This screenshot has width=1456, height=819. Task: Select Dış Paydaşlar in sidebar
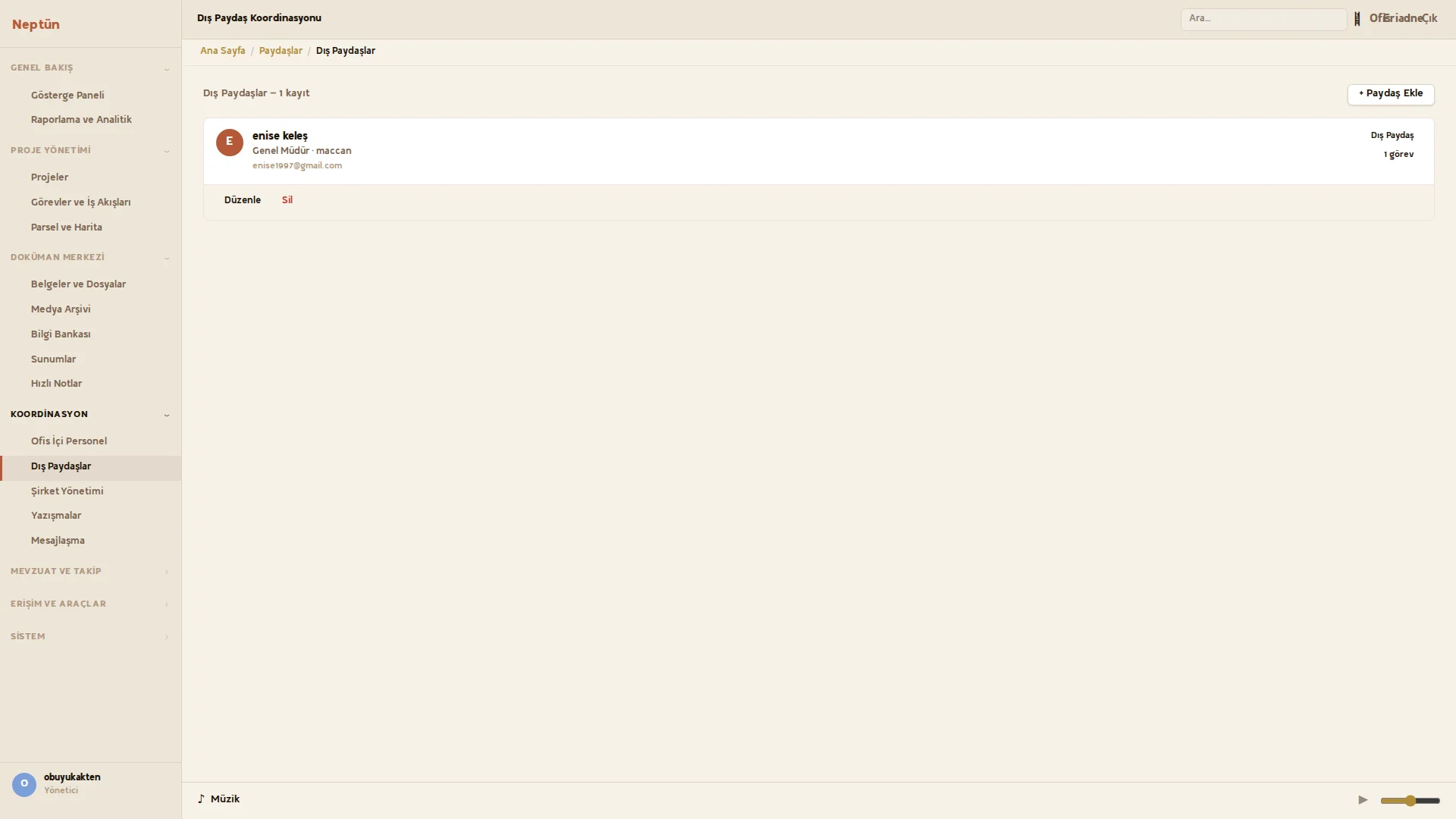pyautogui.click(x=90, y=466)
